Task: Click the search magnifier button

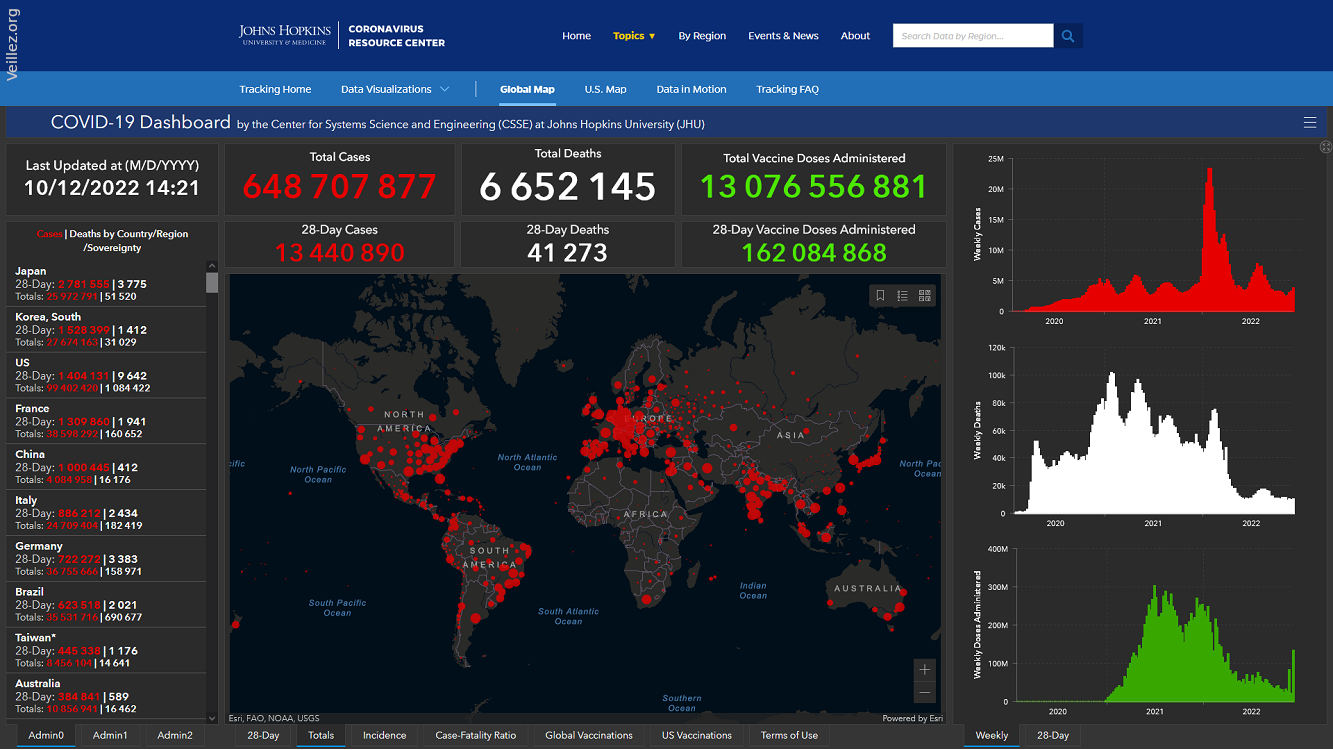Action: (x=1068, y=36)
